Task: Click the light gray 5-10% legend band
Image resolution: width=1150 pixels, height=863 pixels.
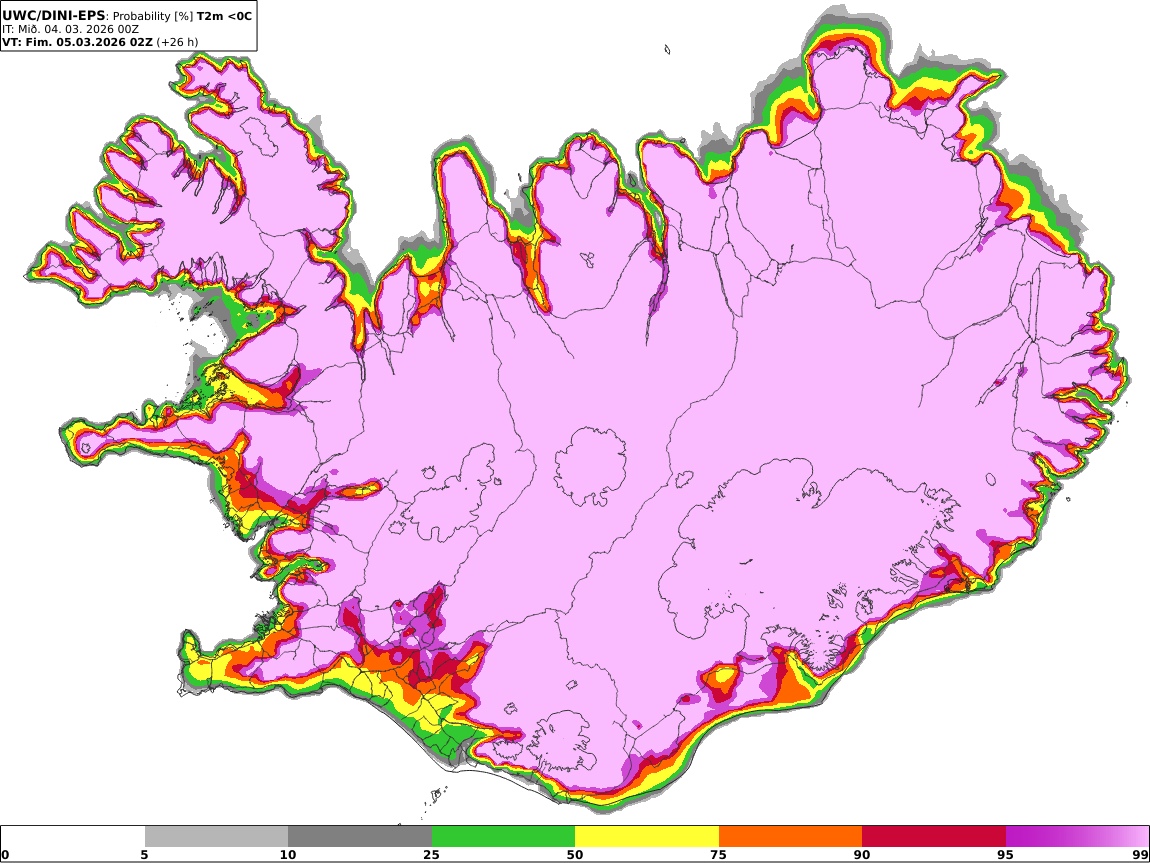Action: coord(216,836)
